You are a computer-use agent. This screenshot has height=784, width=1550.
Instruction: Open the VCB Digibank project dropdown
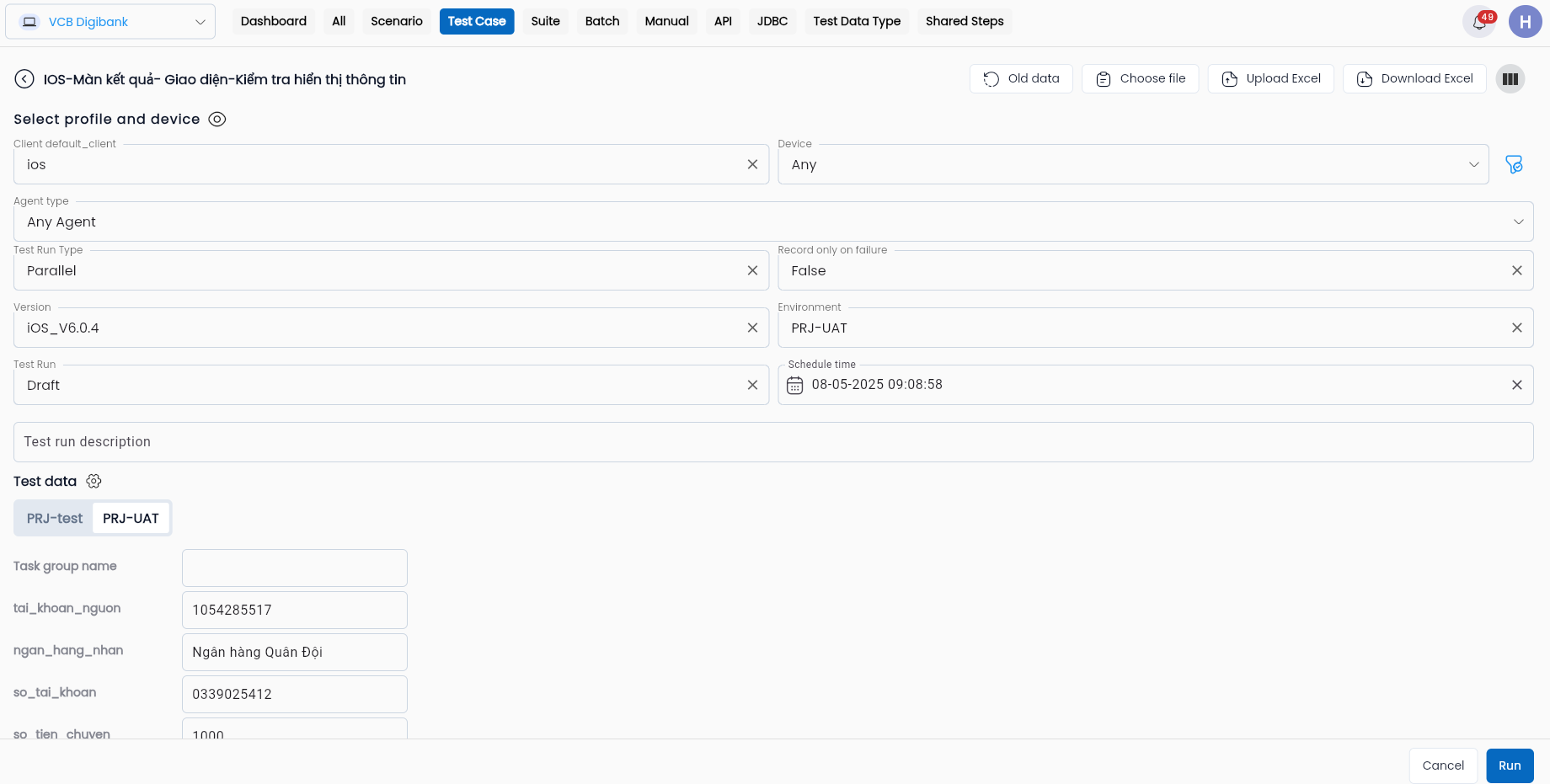coord(110,22)
